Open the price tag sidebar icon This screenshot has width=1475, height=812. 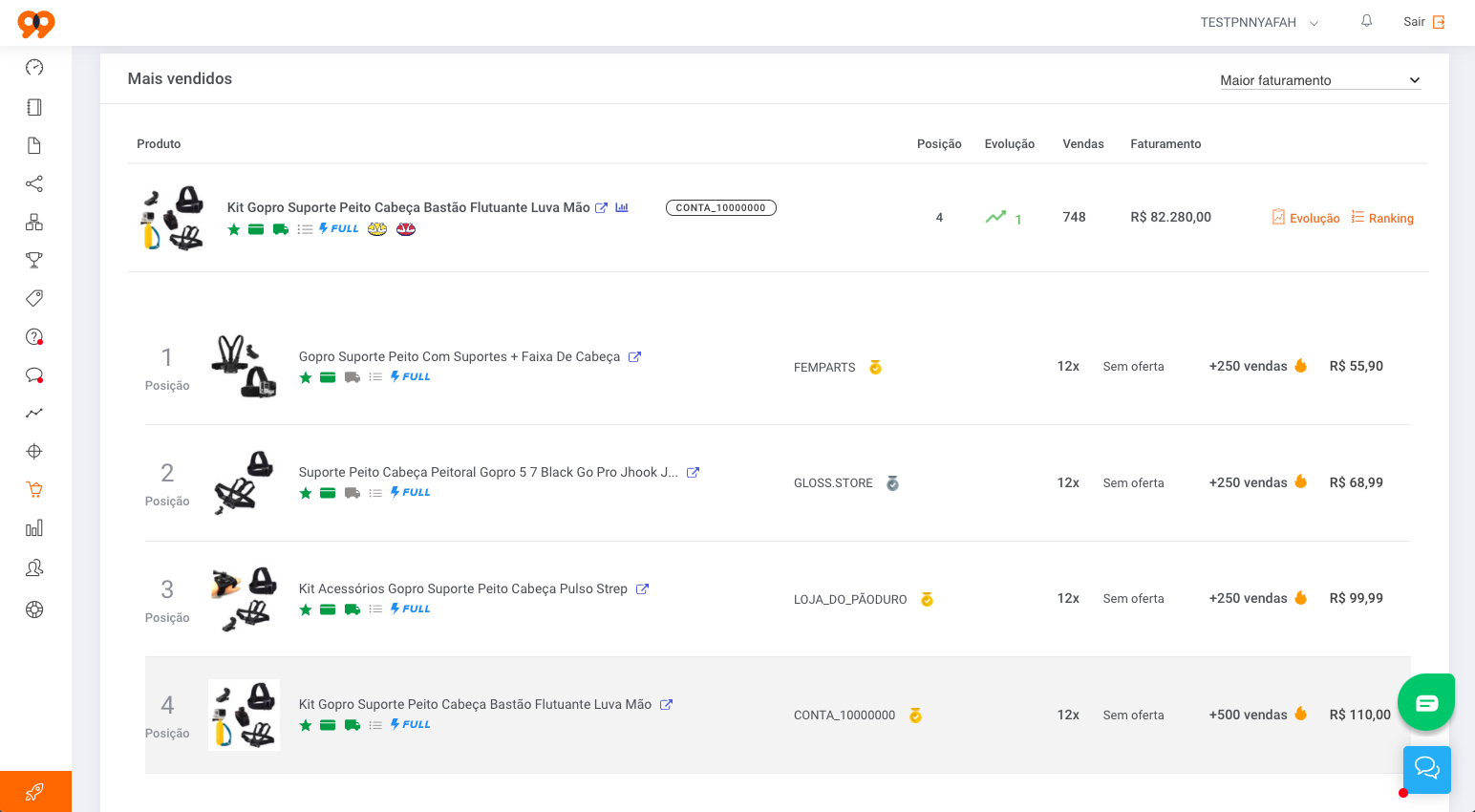pyautogui.click(x=34, y=298)
